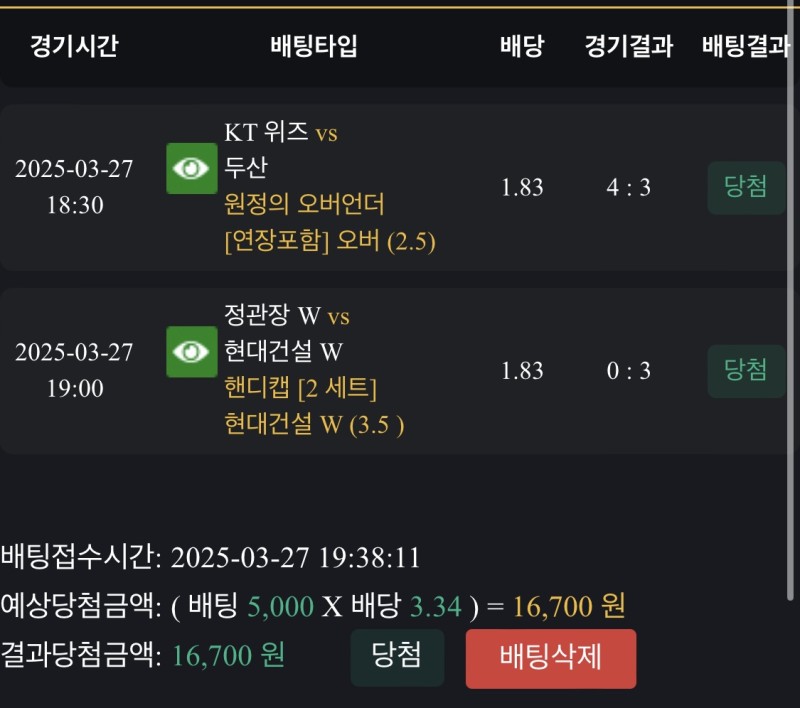This screenshot has height=708, width=800.
Task: Open the KT 위즈 vs match title
Action: tap(281, 132)
